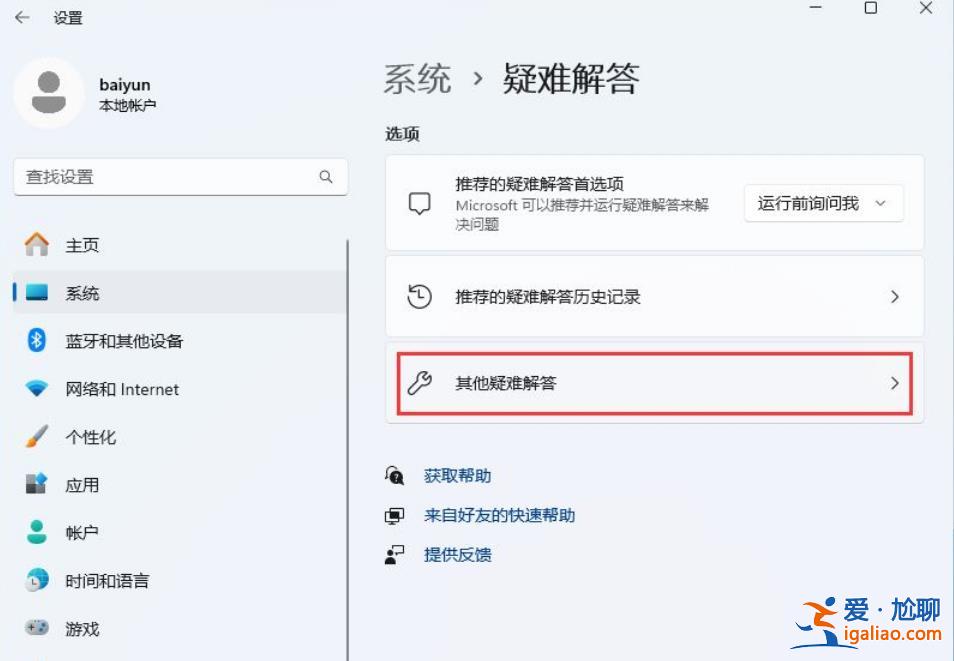Click the Apps icon in the sidebar

[x=37, y=485]
